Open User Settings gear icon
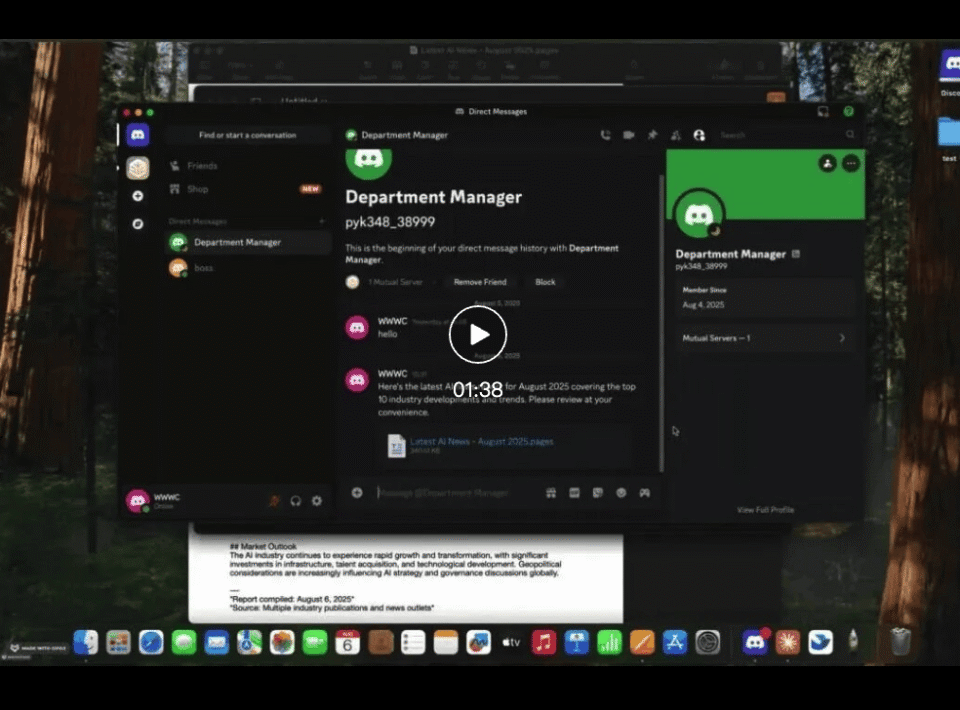This screenshot has width=960, height=710. pyautogui.click(x=317, y=501)
